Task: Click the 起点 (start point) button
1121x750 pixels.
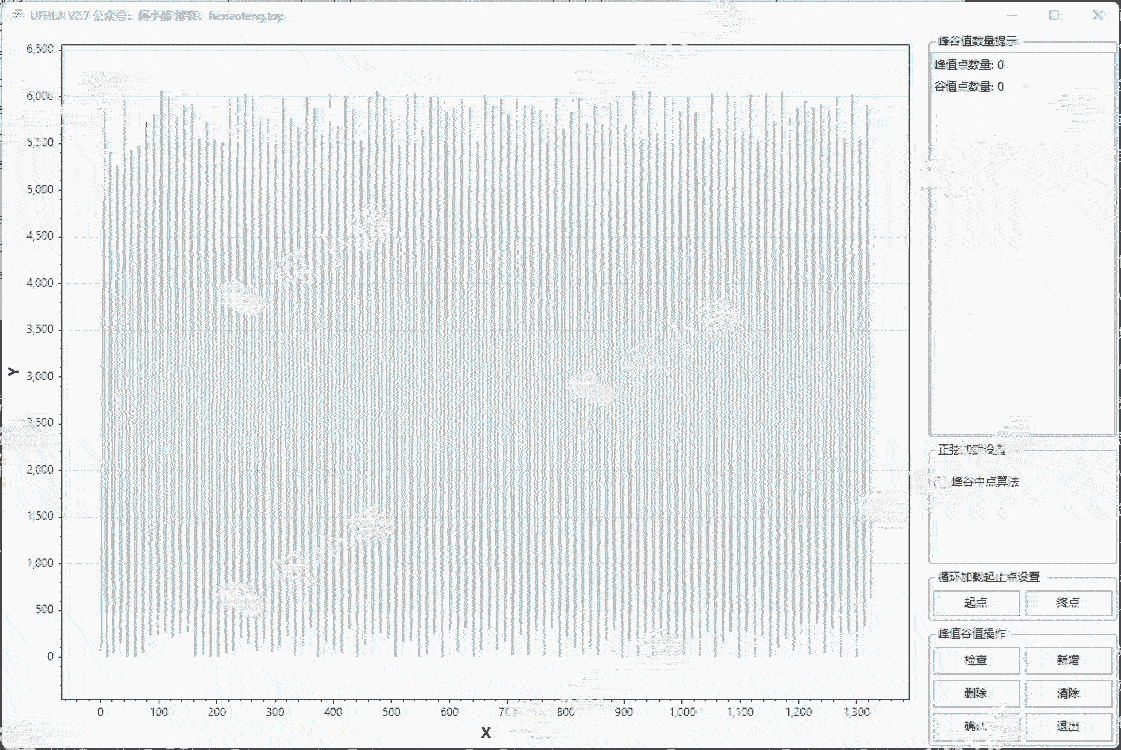Action: [976, 603]
